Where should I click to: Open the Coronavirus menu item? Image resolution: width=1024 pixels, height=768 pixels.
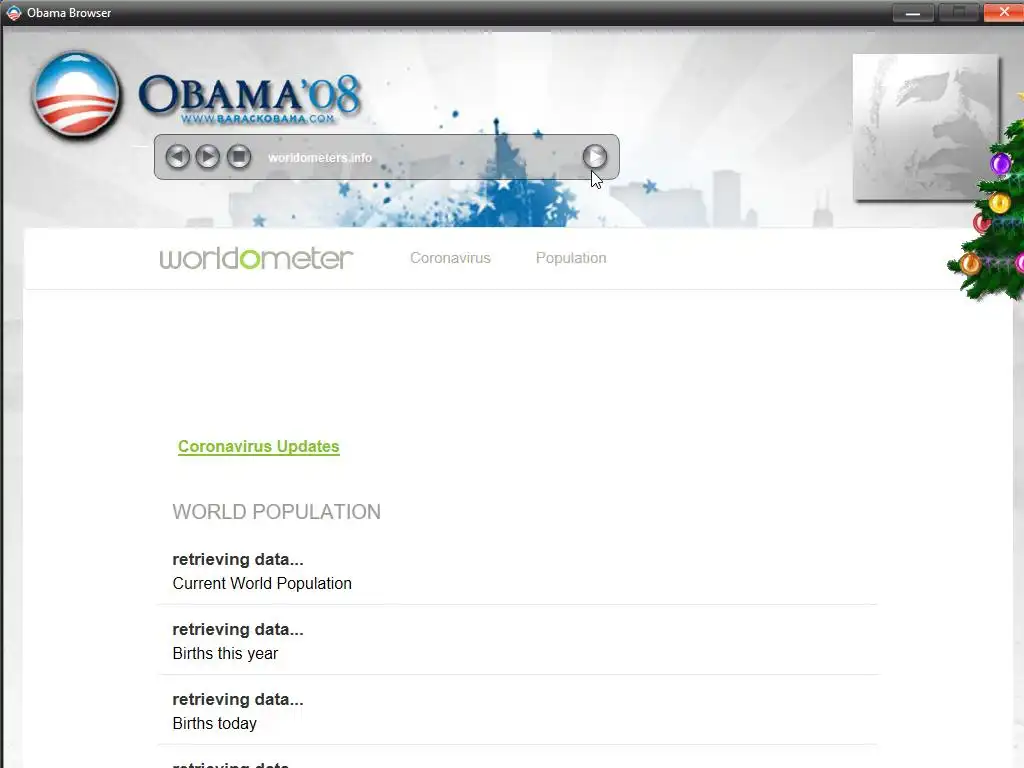[x=450, y=258]
